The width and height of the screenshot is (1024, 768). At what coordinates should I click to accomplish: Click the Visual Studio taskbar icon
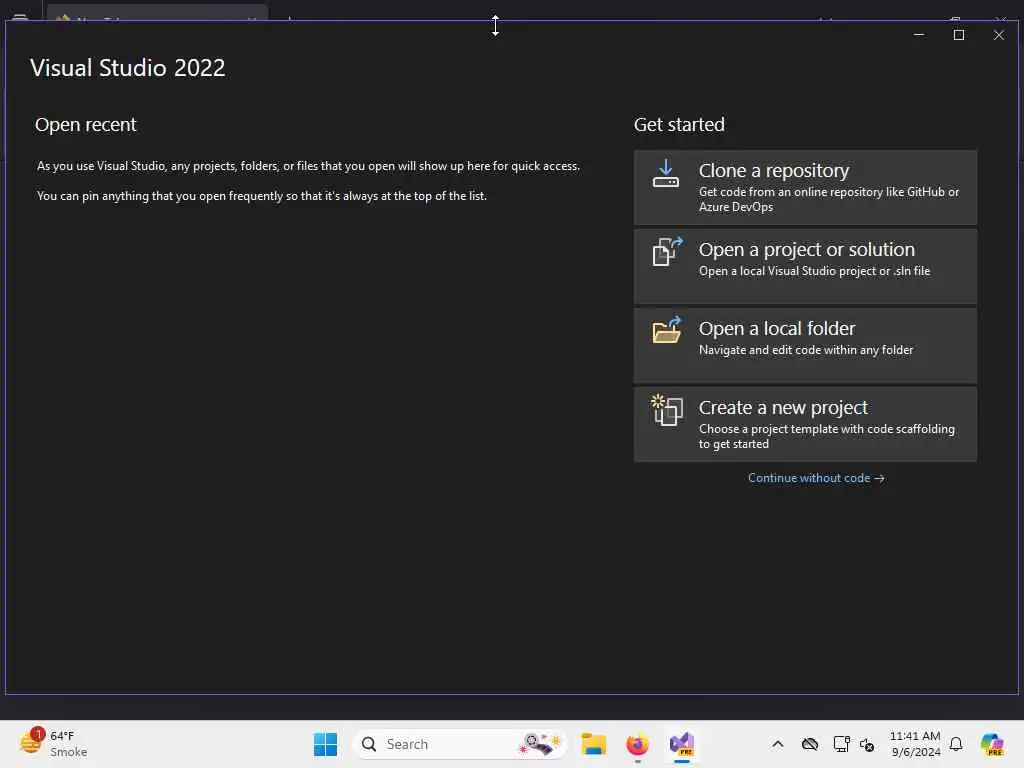click(681, 744)
